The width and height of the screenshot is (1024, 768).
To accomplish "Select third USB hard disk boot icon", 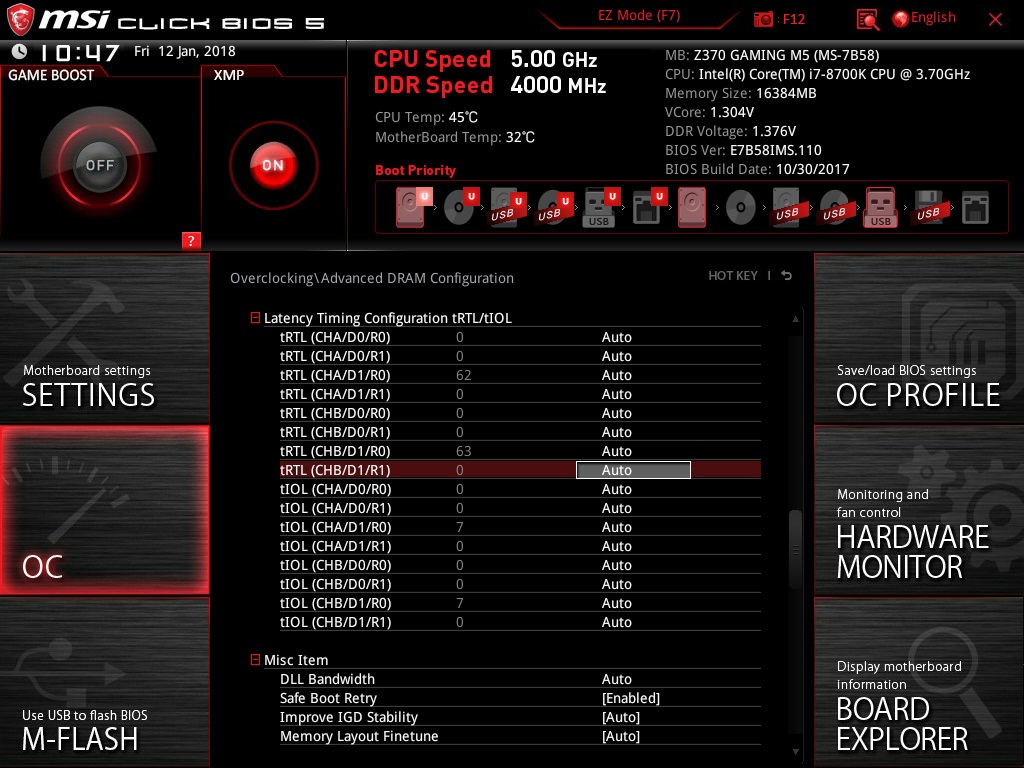I will [507, 207].
